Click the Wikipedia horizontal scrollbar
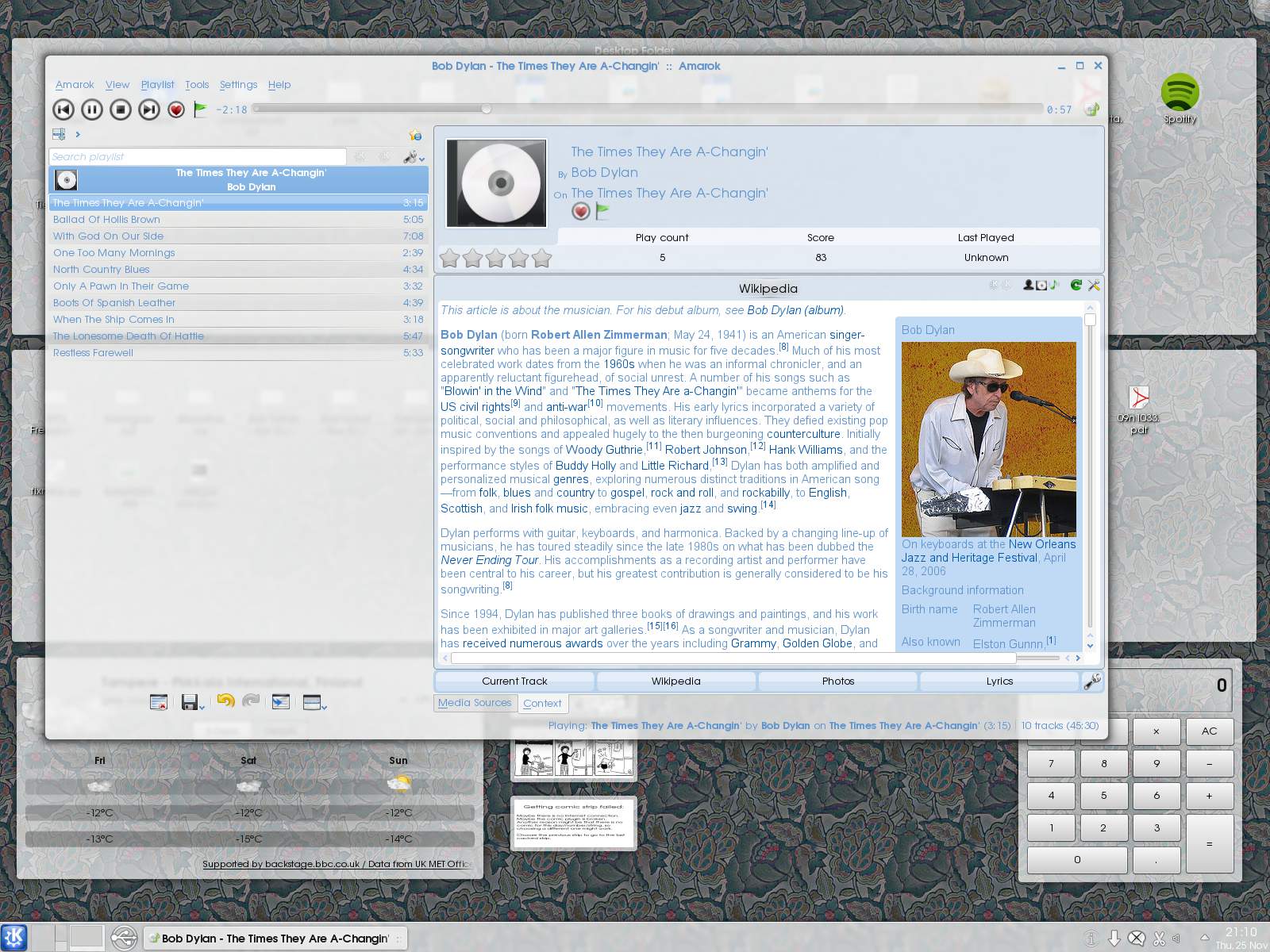The width and height of the screenshot is (1270, 952). click(760, 658)
